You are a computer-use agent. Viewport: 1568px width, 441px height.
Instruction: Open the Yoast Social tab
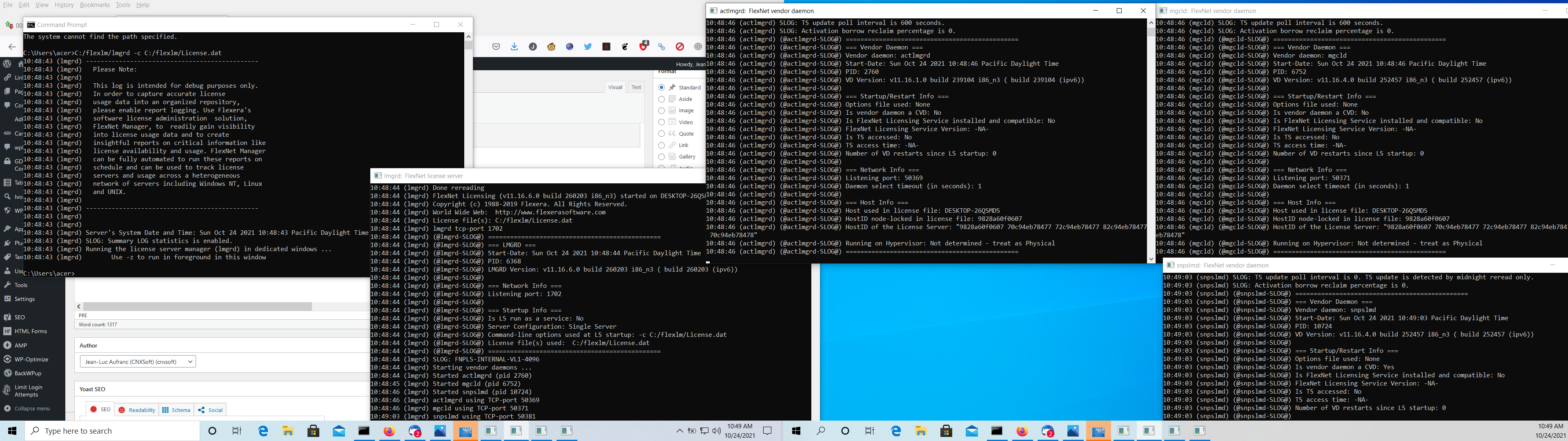211,410
